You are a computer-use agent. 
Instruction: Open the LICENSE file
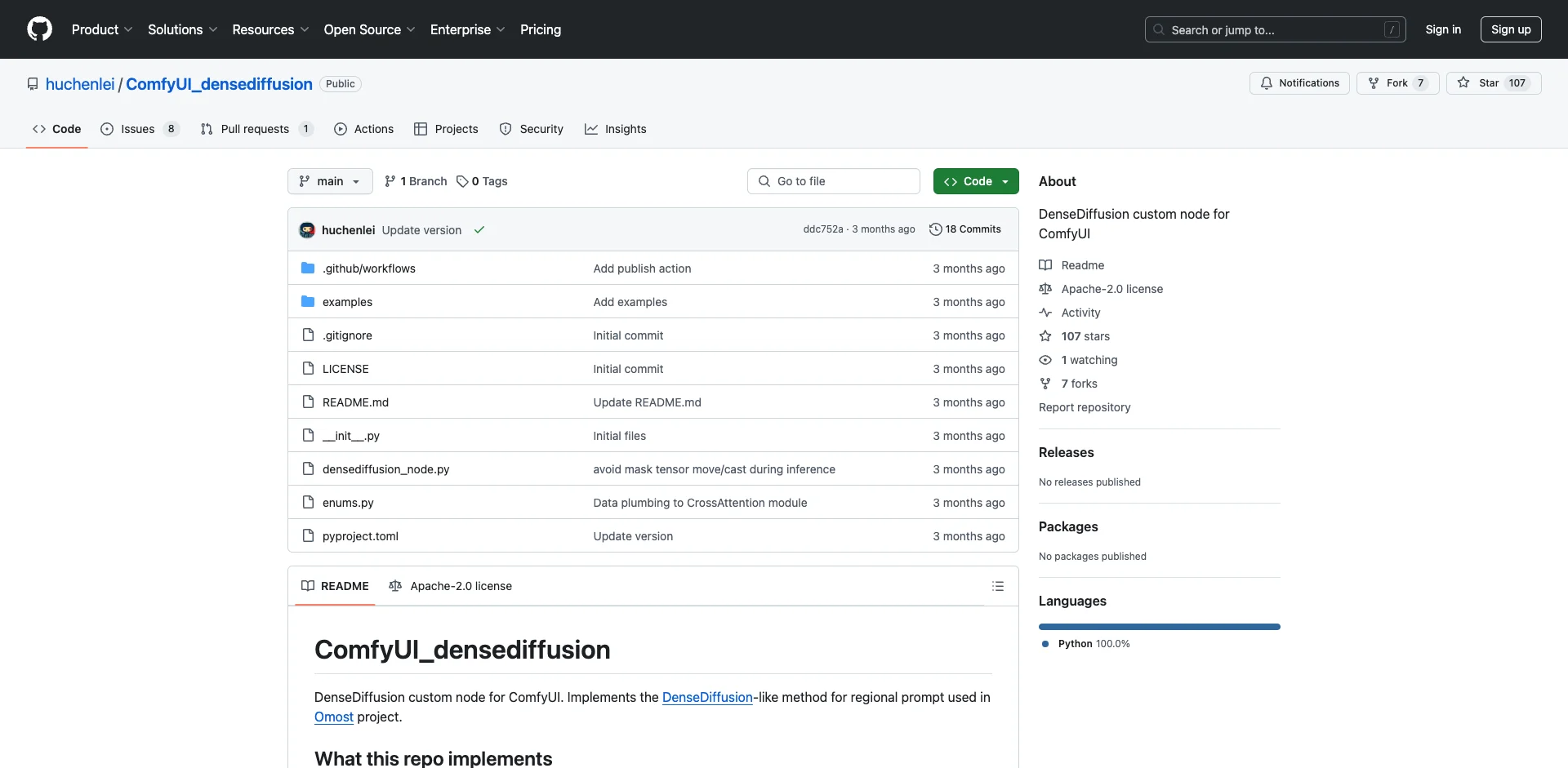click(345, 369)
